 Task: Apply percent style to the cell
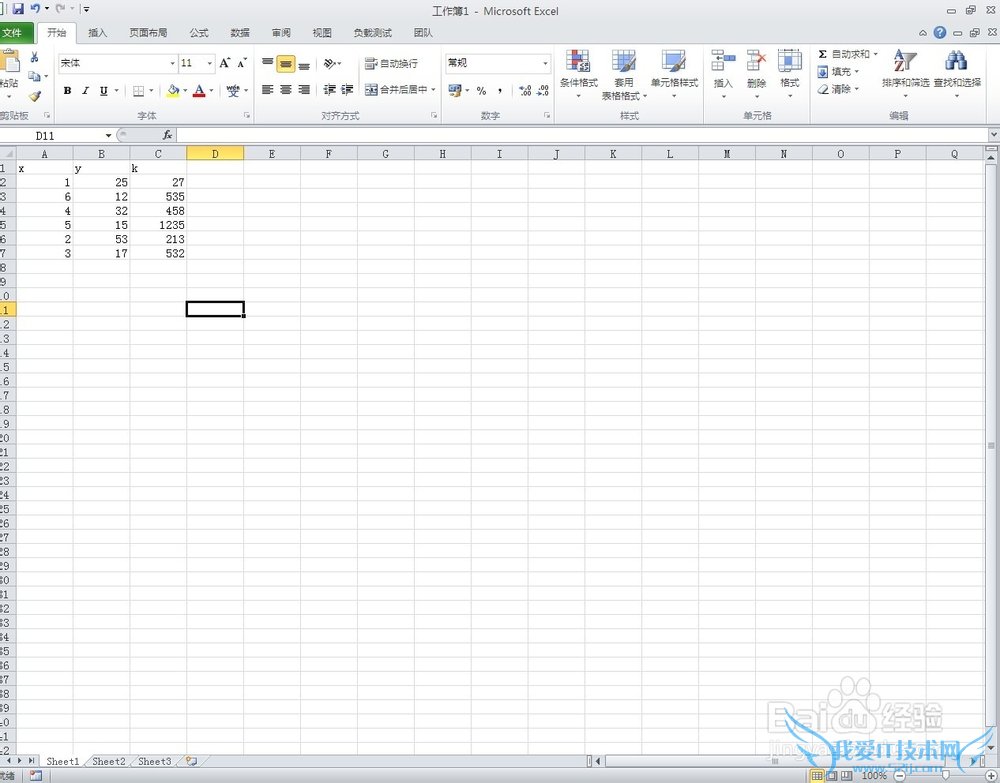[482, 91]
